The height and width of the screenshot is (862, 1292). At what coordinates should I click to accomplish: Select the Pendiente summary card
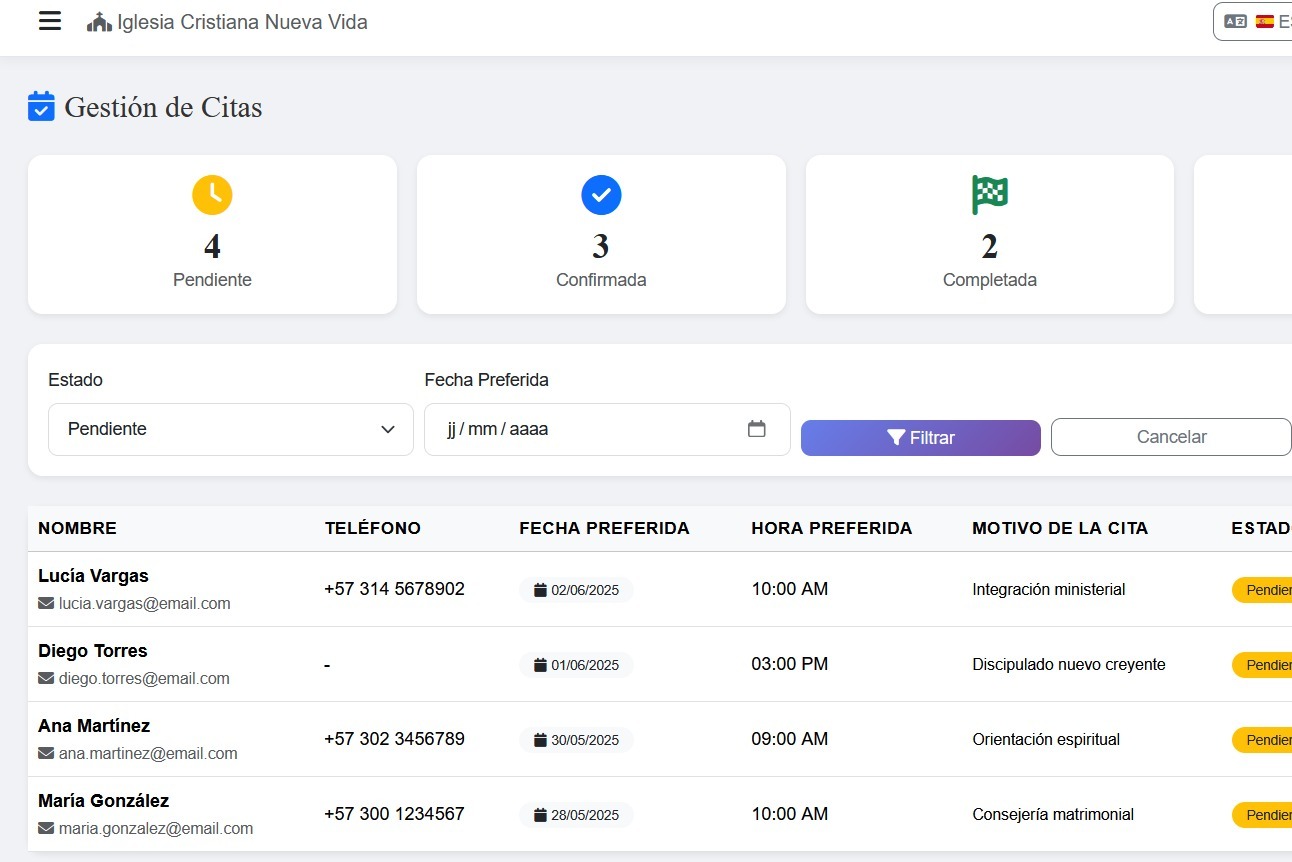(x=212, y=234)
